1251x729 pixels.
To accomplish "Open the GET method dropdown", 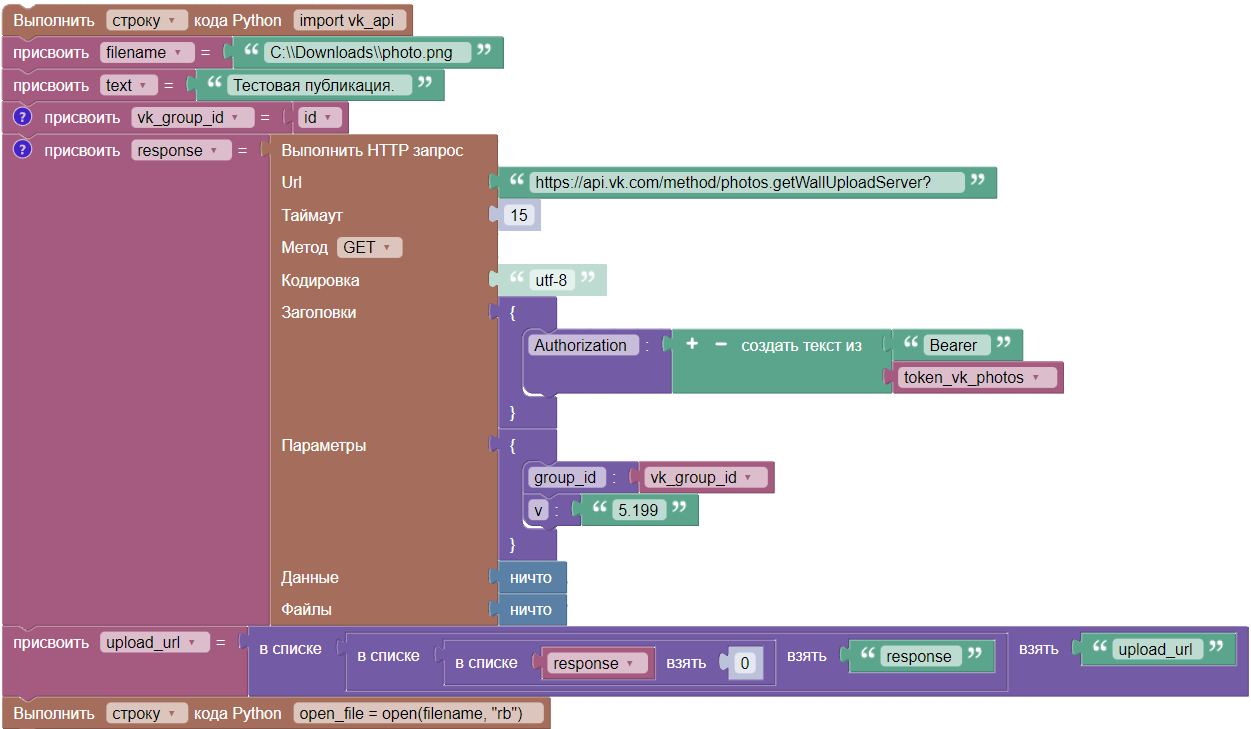I will click(370, 248).
